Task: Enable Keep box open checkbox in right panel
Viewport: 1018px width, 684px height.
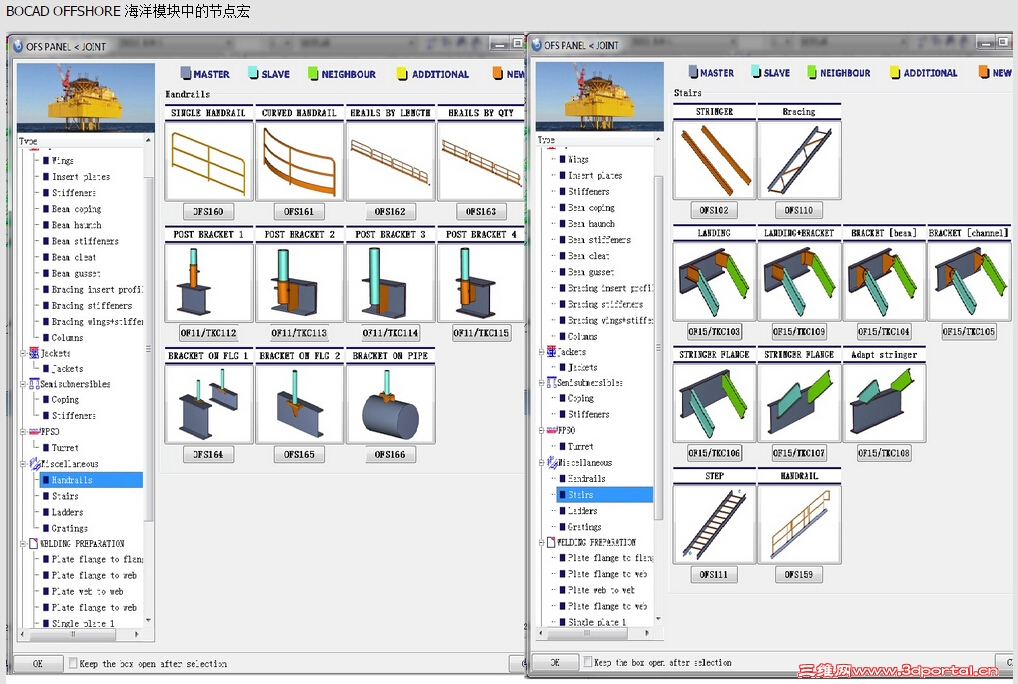Action: [588, 662]
